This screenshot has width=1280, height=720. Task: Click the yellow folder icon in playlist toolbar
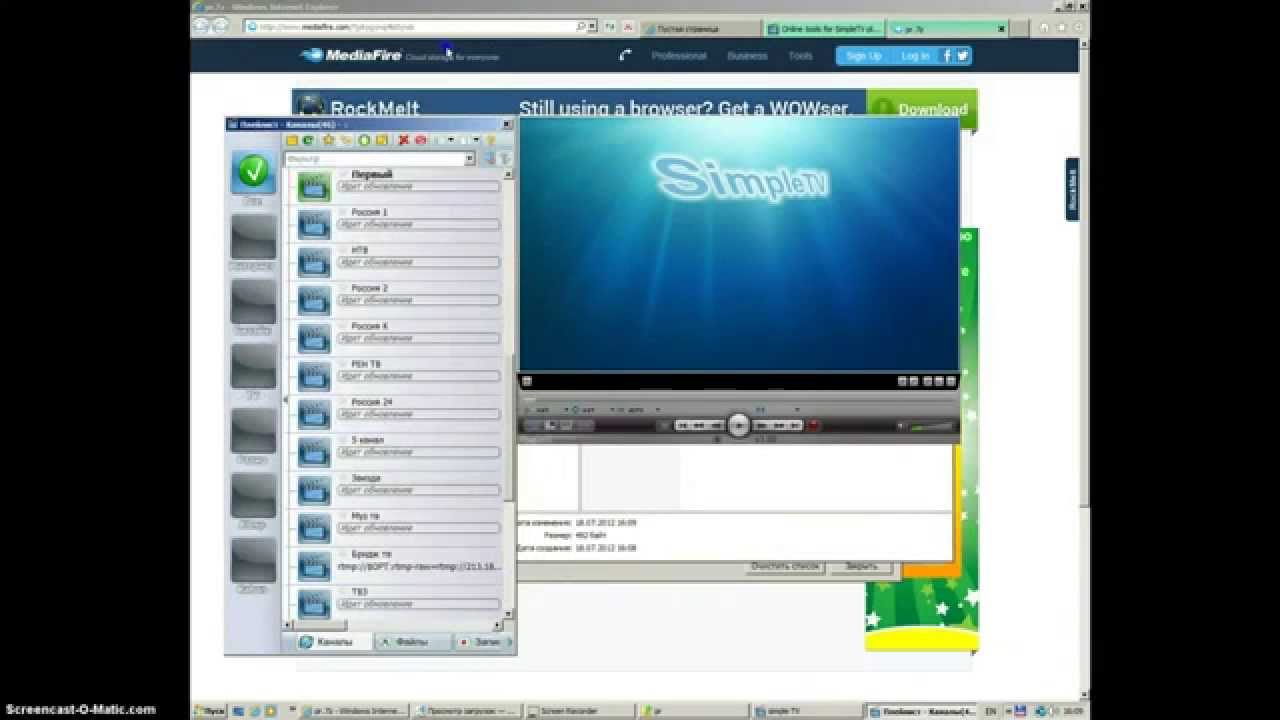[292, 140]
